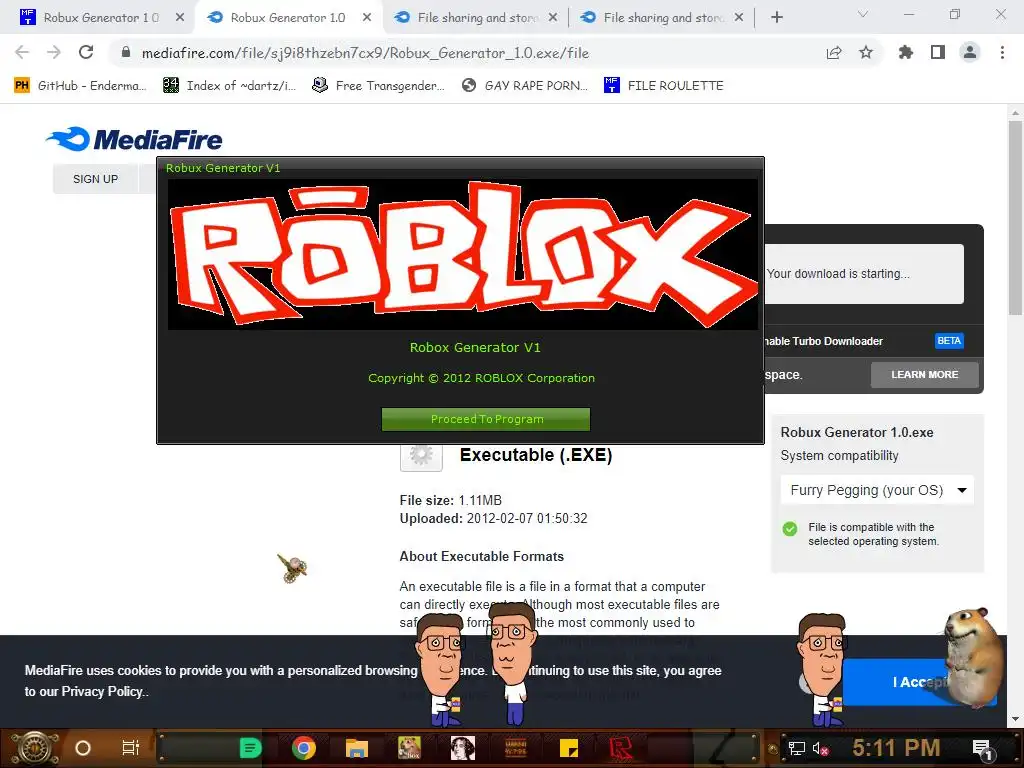
Task: Click the address bar URL
Action: pyautogui.click(x=365, y=53)
